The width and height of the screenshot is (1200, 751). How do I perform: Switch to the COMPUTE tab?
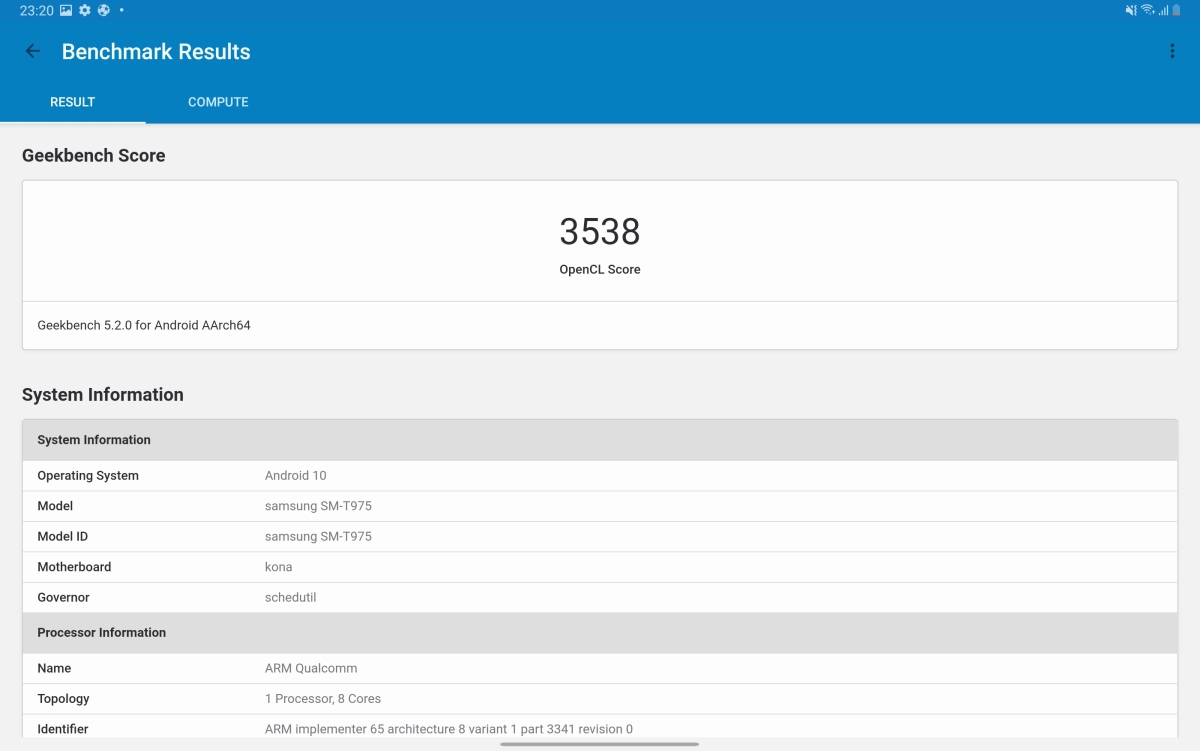(x=218, y=102)
